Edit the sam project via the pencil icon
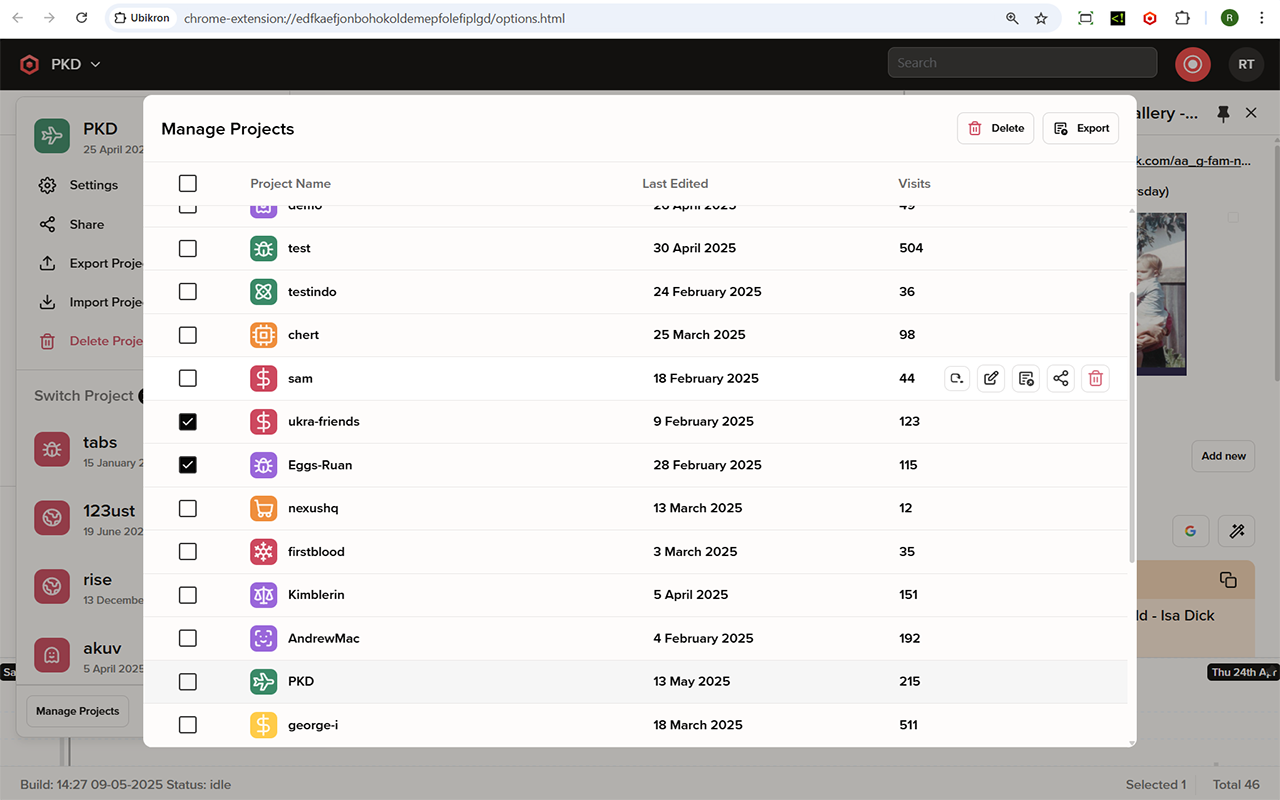The image size is (1280, 800). [x=990, y=378]
